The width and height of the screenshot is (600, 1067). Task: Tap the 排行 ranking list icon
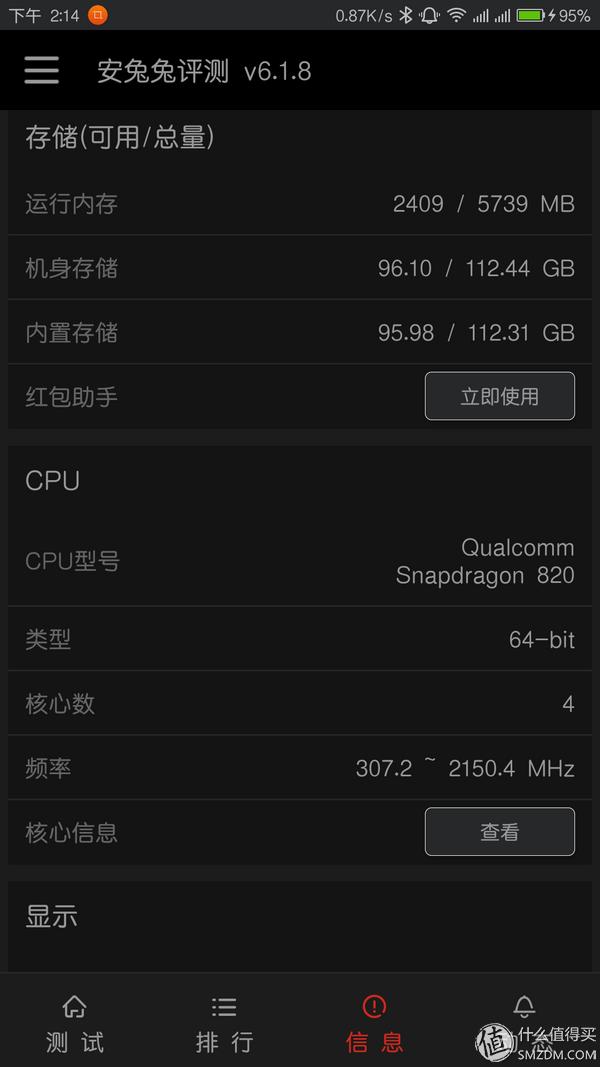click(224, 1007)
